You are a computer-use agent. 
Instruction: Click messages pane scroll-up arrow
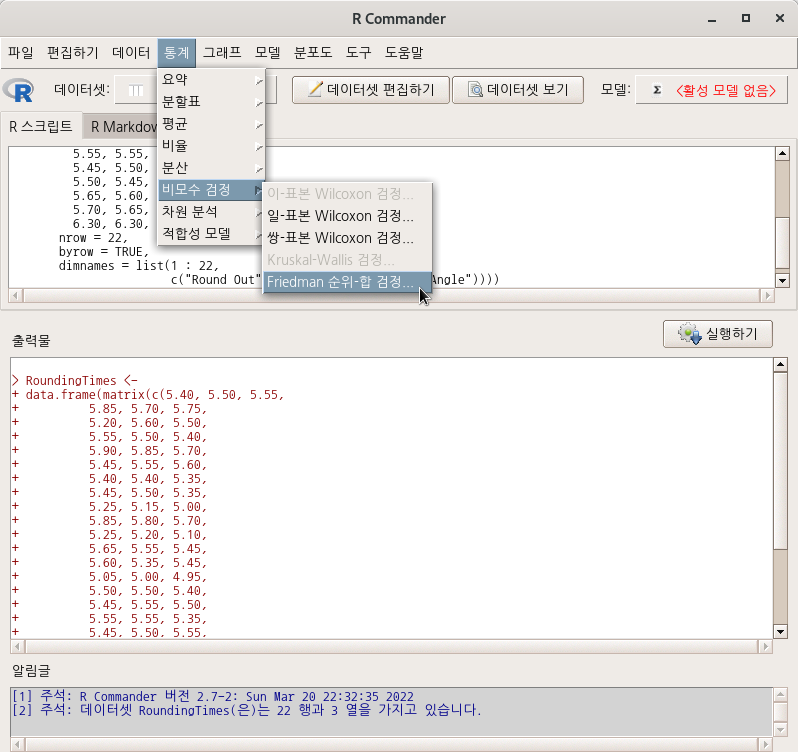point(780,694)
